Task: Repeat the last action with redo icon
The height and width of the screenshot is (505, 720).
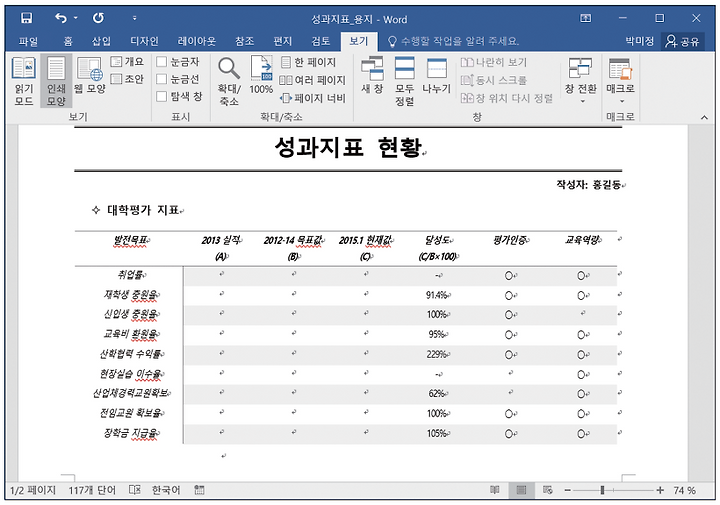Action: pos(98,18)
